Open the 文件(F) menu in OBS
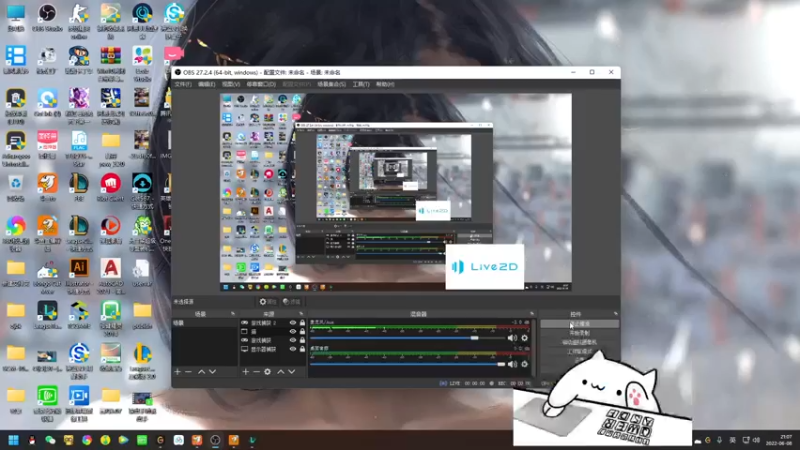The image size is (800, 450). coord(183,84)
